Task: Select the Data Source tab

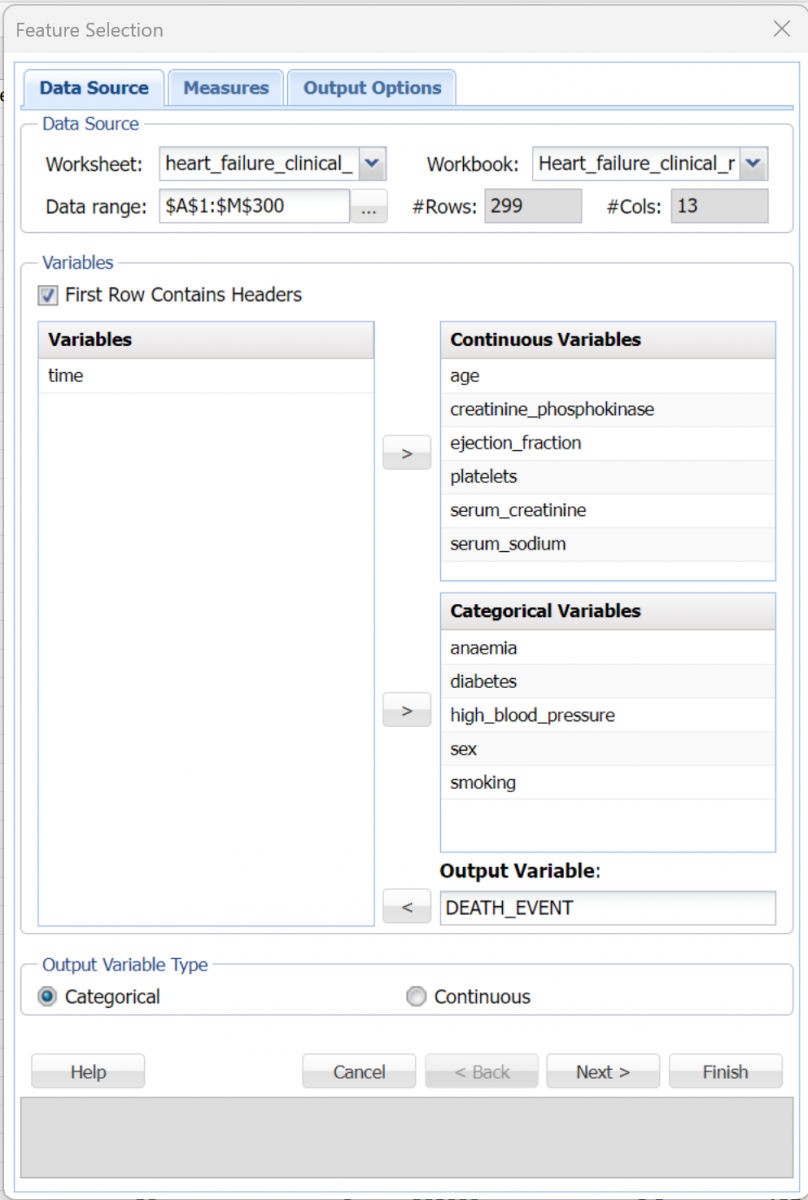Action: (94, 88)
